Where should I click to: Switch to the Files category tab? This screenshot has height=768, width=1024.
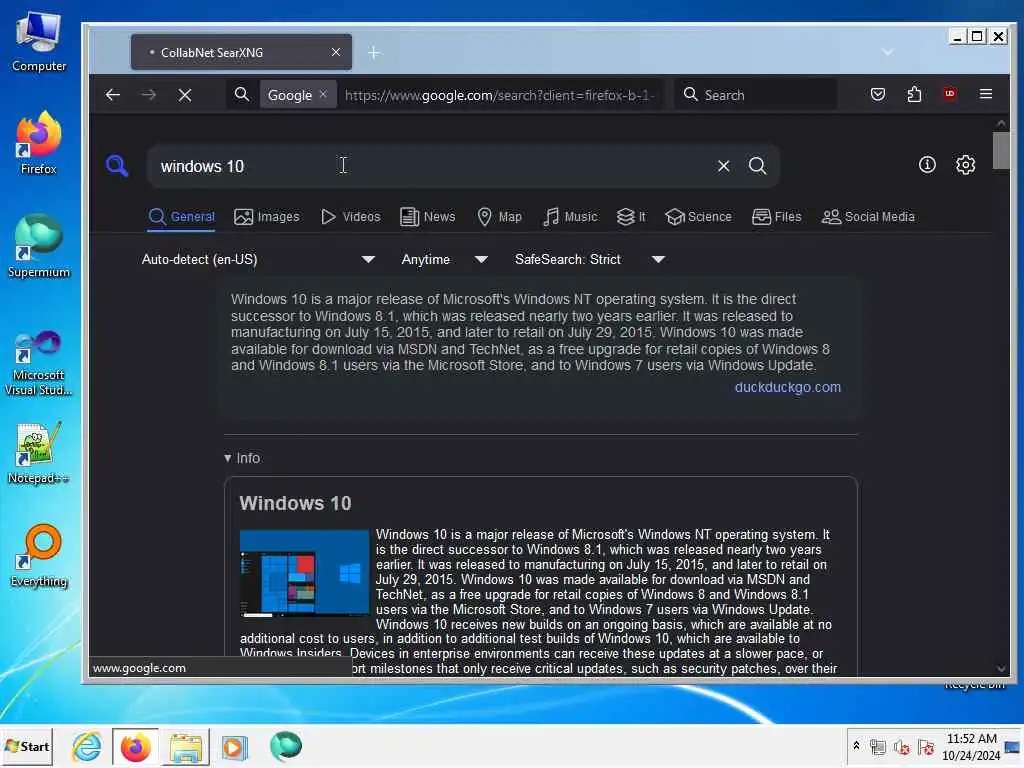tap(776, 217)
